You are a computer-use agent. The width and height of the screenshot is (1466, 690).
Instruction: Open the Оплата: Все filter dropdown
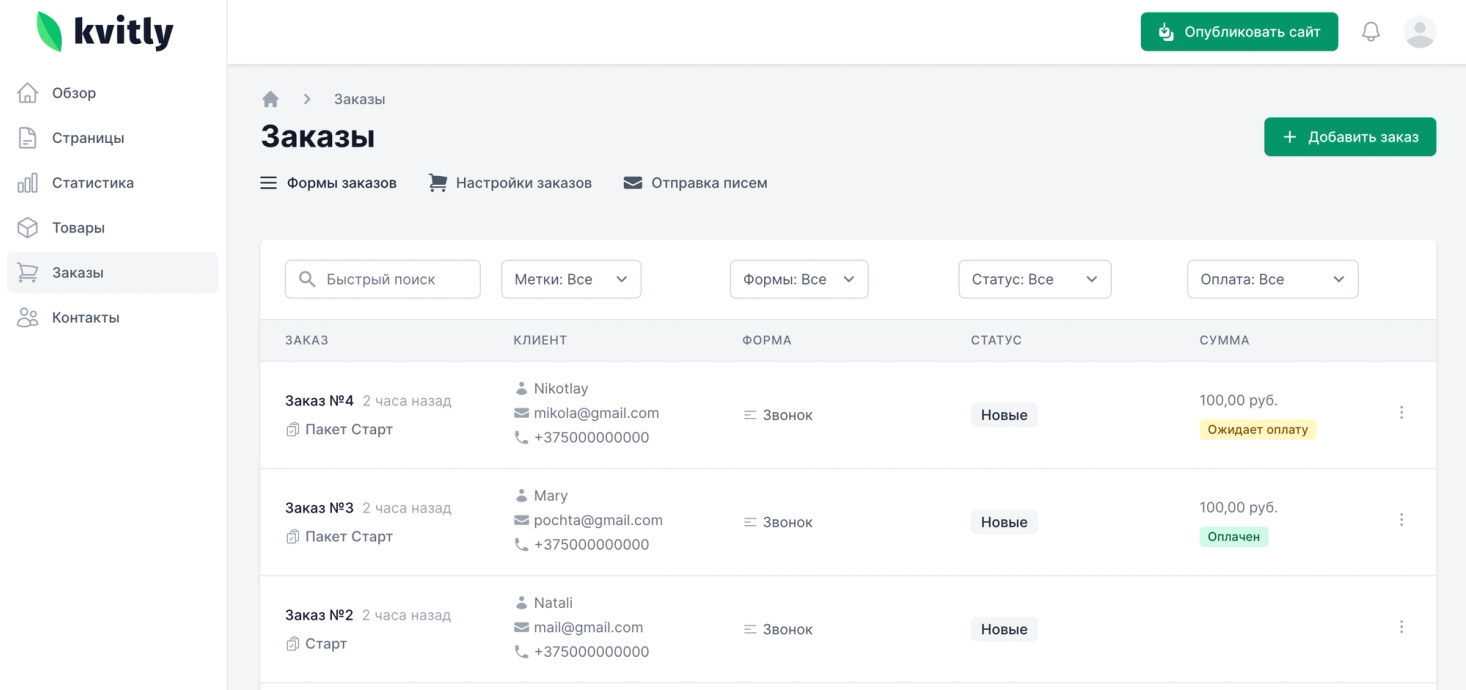1272,280
